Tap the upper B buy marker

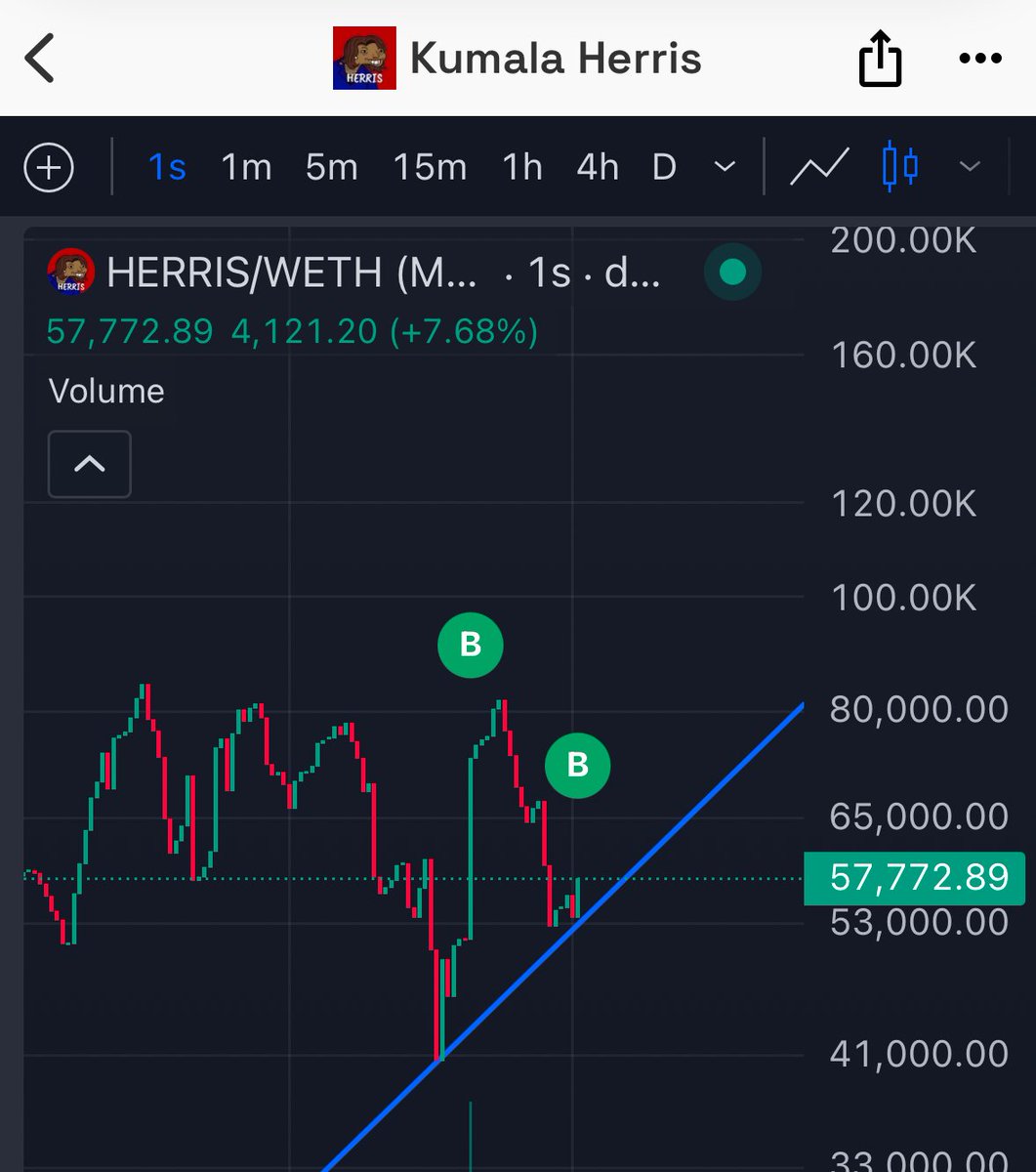pyautogui.click(x=470, y=645)
